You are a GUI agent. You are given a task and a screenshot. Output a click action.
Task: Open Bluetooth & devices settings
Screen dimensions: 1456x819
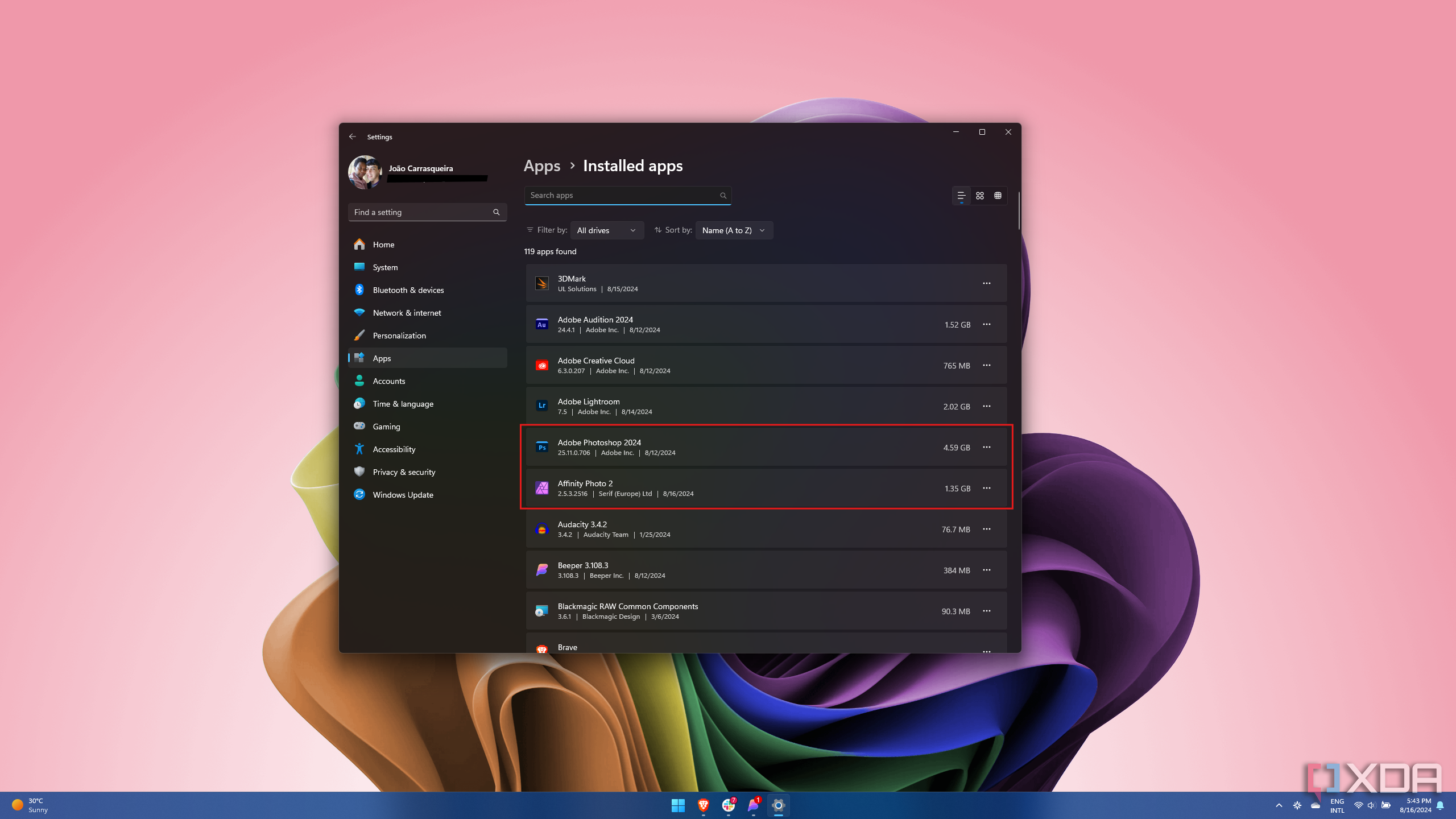pos(427,289)
